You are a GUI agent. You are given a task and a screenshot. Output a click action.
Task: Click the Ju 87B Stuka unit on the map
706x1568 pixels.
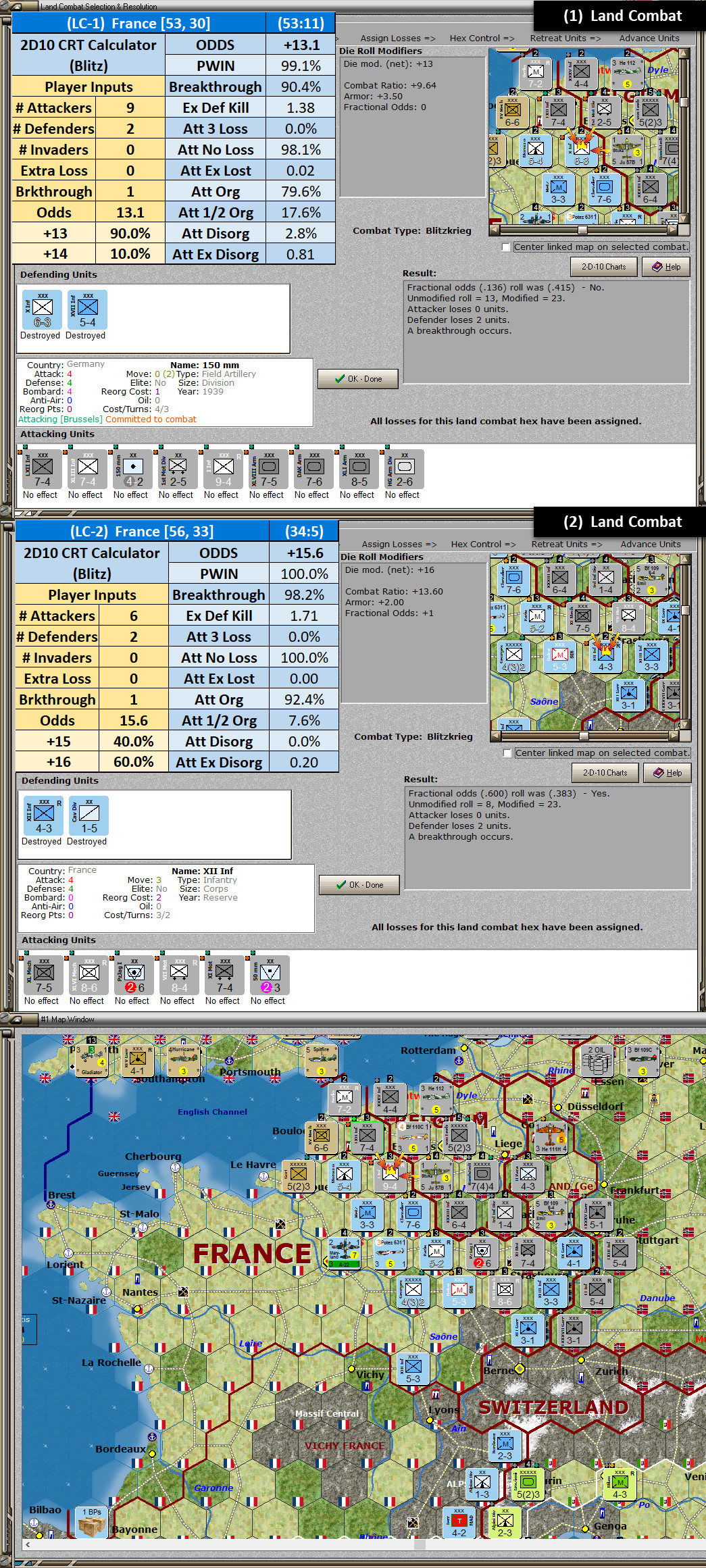click(x=436, y=1175)
